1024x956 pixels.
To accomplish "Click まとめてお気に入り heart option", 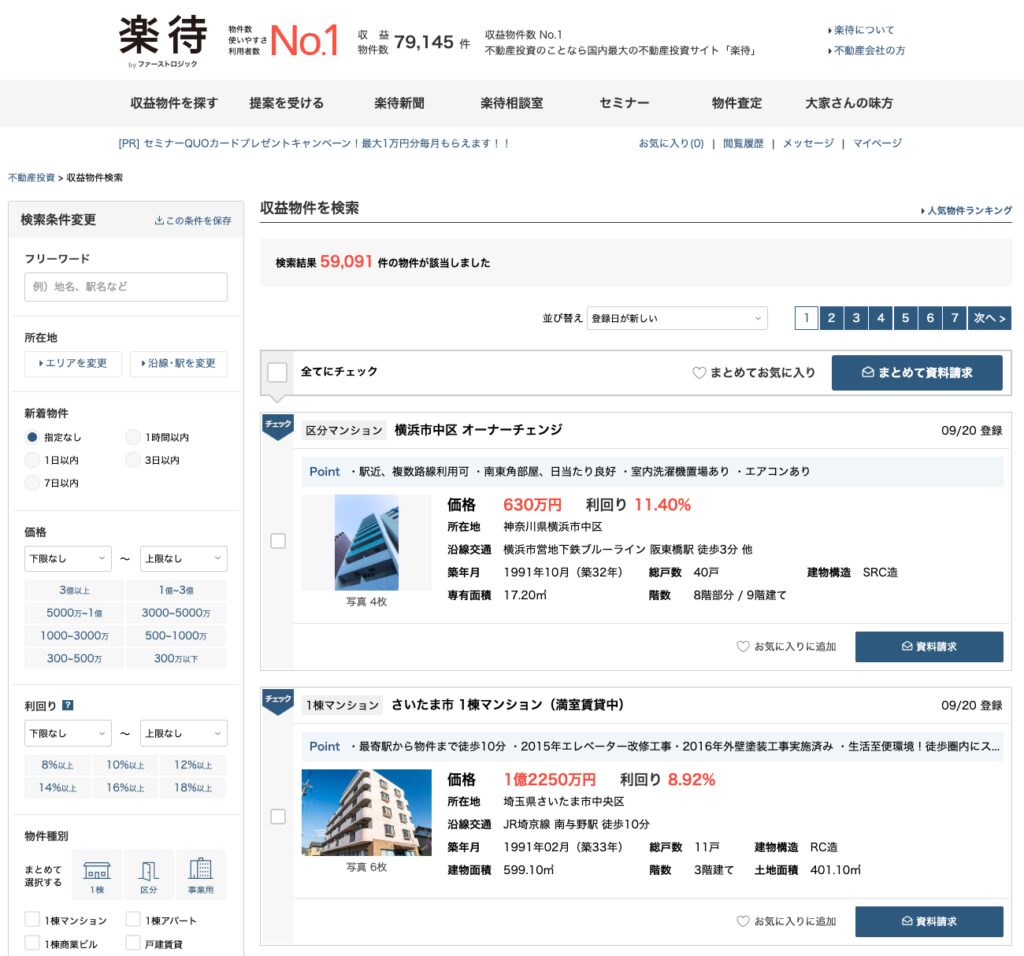I will pos(754,372).
